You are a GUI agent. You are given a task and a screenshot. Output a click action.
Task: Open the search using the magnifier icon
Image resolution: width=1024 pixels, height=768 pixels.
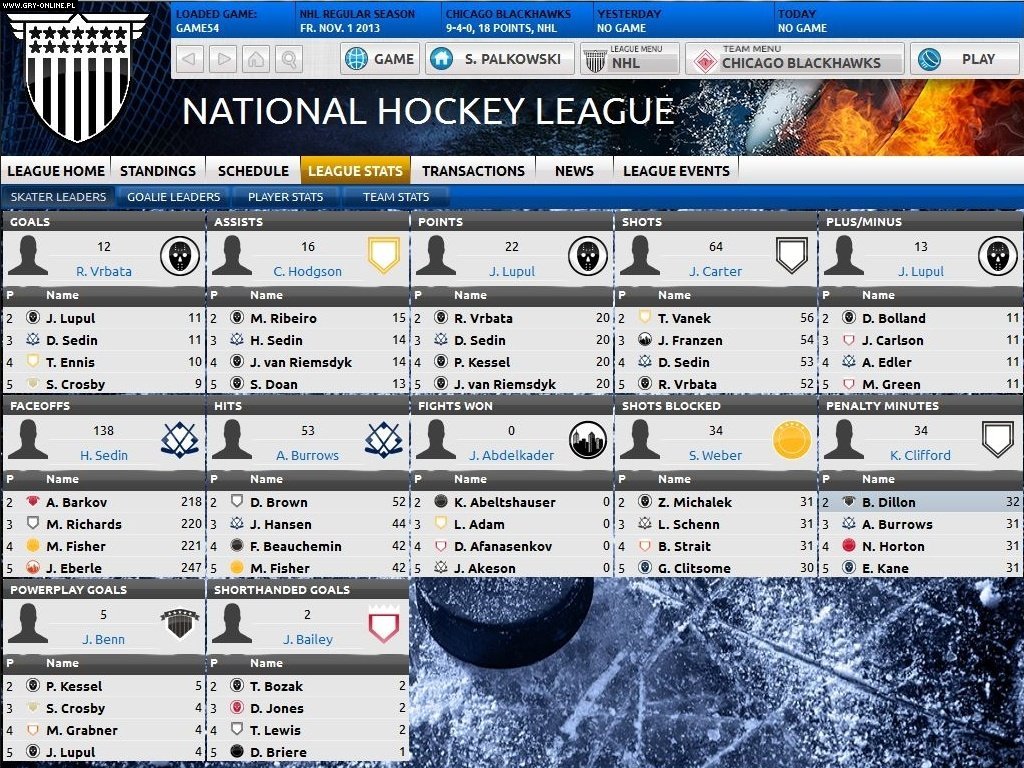(290, 59)
